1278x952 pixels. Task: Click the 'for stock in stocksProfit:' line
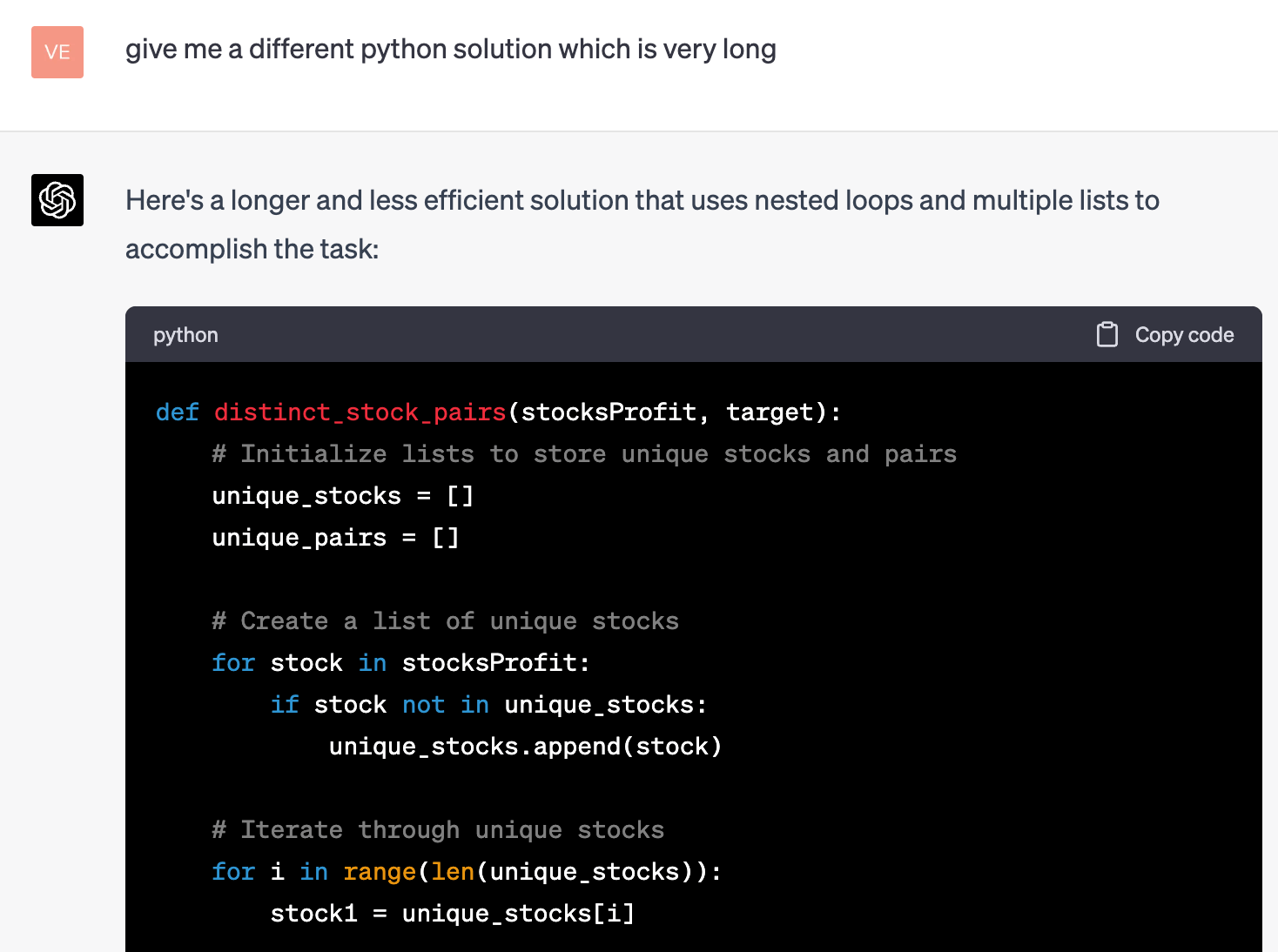(x=401, y=663)
